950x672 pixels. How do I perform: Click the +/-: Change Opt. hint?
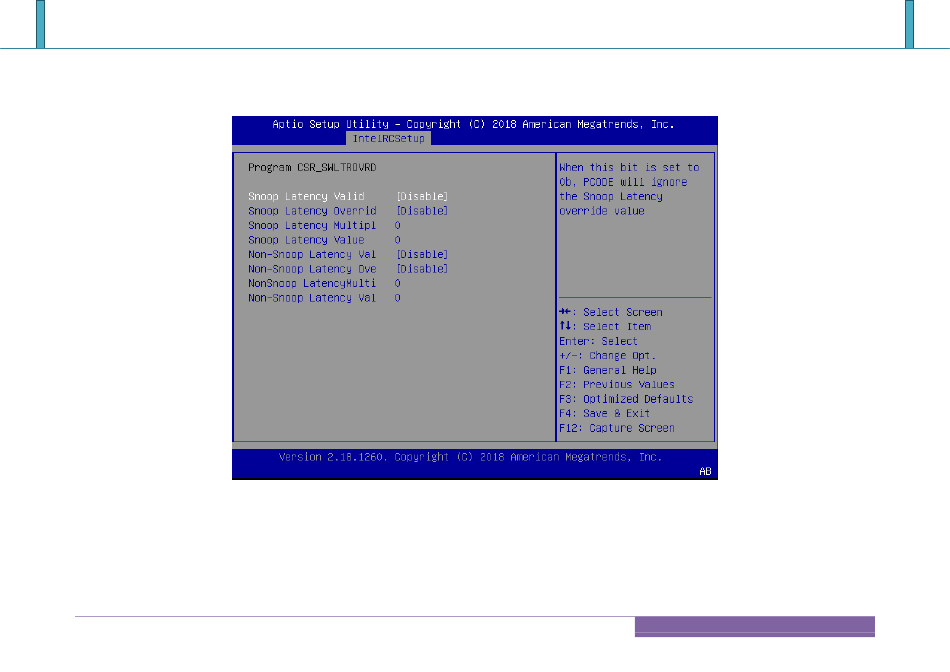tap(608, 356)
